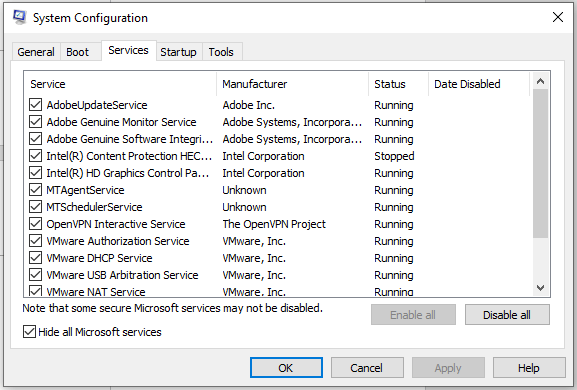The width and height of the screenshot is (577, 390).
Task: Select 'Adobe Genuine Monitor Service' row text
Action: click(x=121, y=122)
